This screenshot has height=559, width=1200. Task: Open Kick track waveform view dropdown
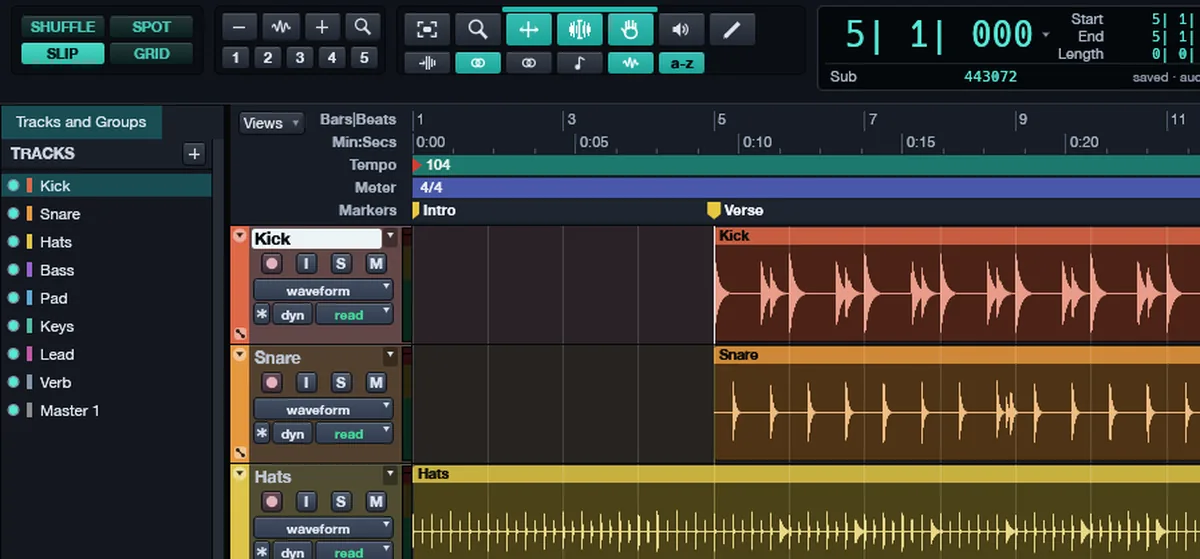click(323, 291)
